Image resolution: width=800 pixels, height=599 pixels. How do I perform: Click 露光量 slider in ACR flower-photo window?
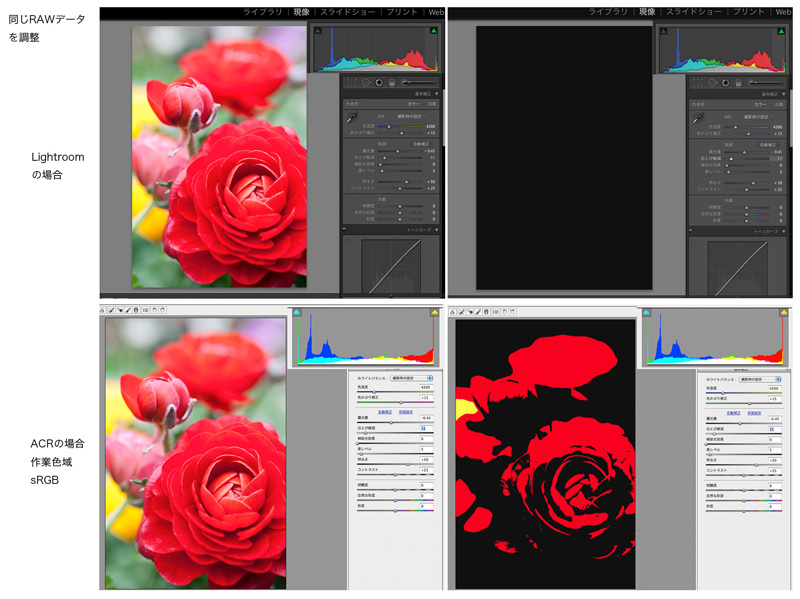pos(395,422)
